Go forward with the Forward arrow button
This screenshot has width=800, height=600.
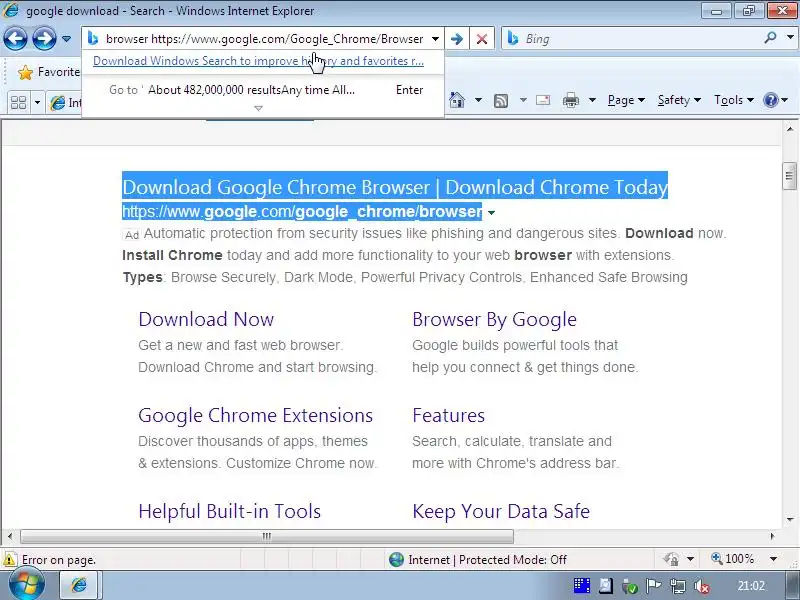(44, 39)
